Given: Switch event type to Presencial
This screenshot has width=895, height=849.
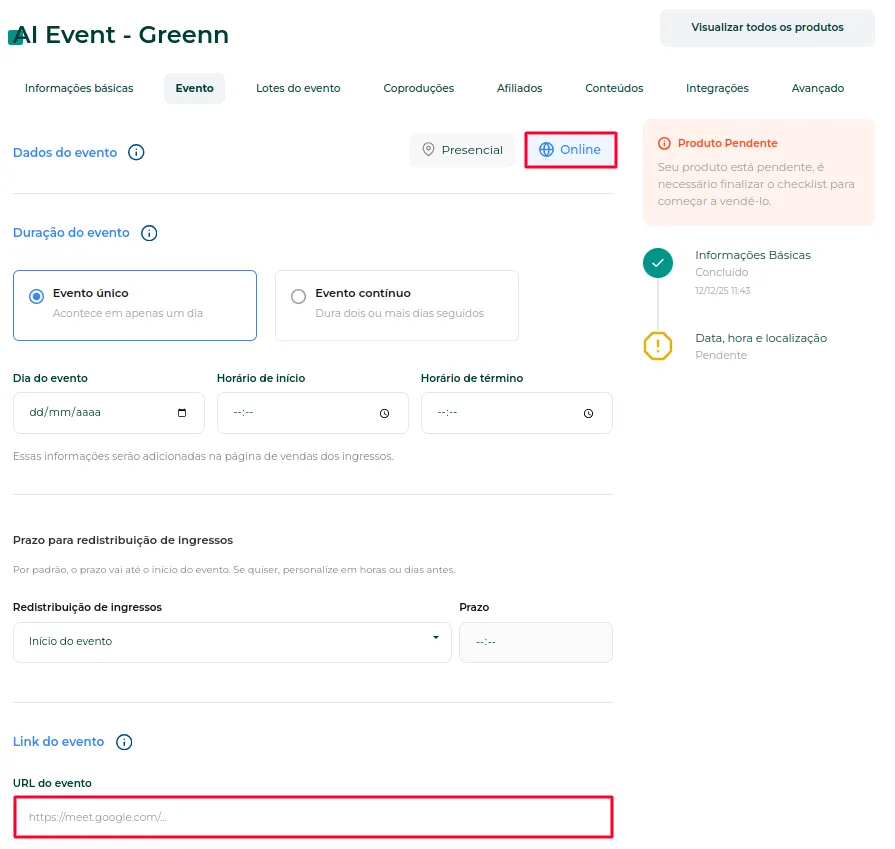Looking at the screenshot, I should coord(462,150).
